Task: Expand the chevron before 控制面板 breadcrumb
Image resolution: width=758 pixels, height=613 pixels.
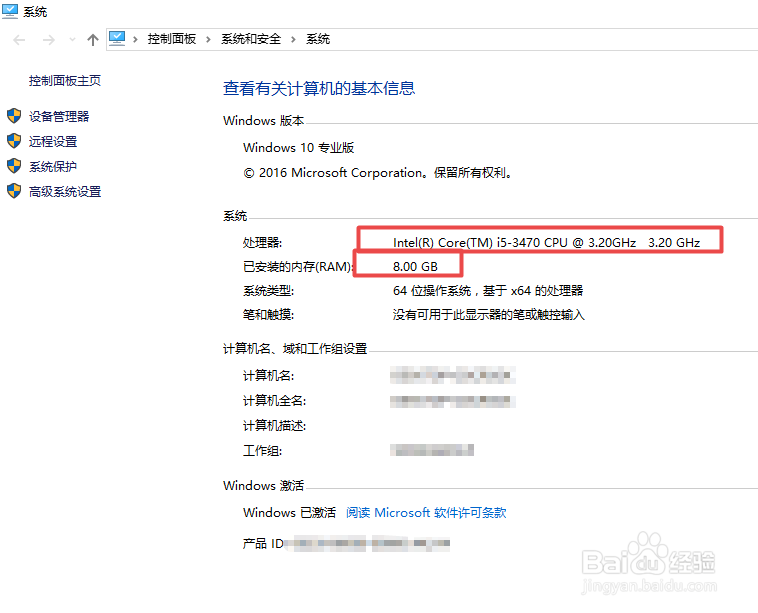Action: [136, 40]
